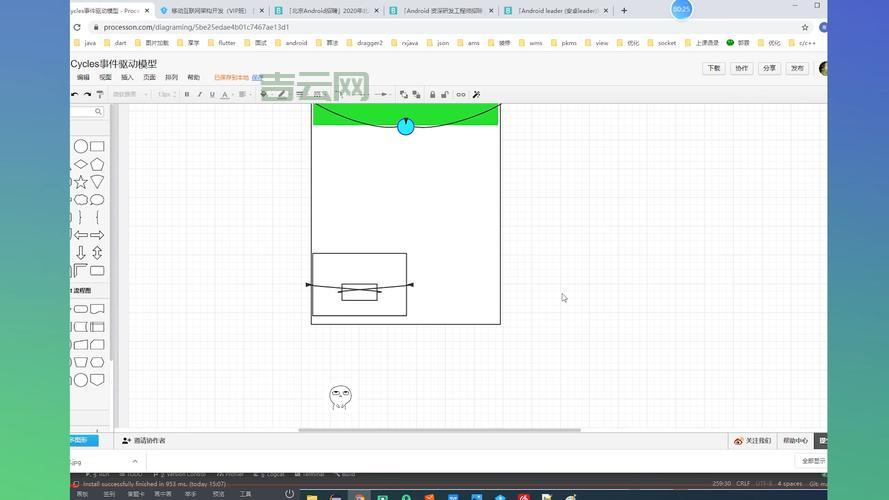Select the down arrow shape

click(81, 253)
